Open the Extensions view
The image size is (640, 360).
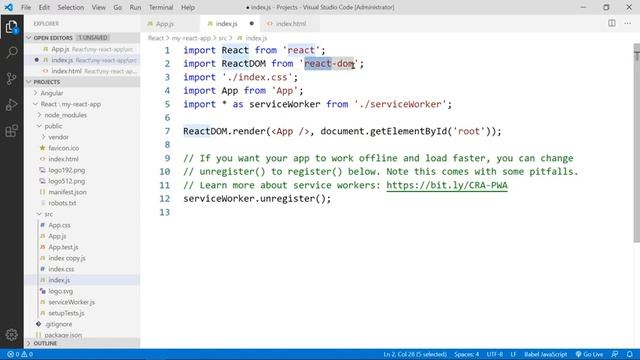11,131
